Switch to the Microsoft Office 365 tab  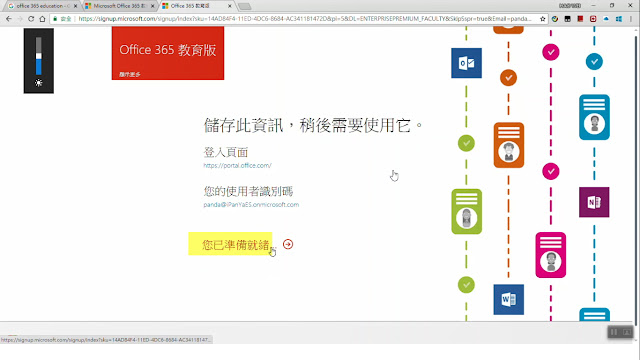[118, 6]
